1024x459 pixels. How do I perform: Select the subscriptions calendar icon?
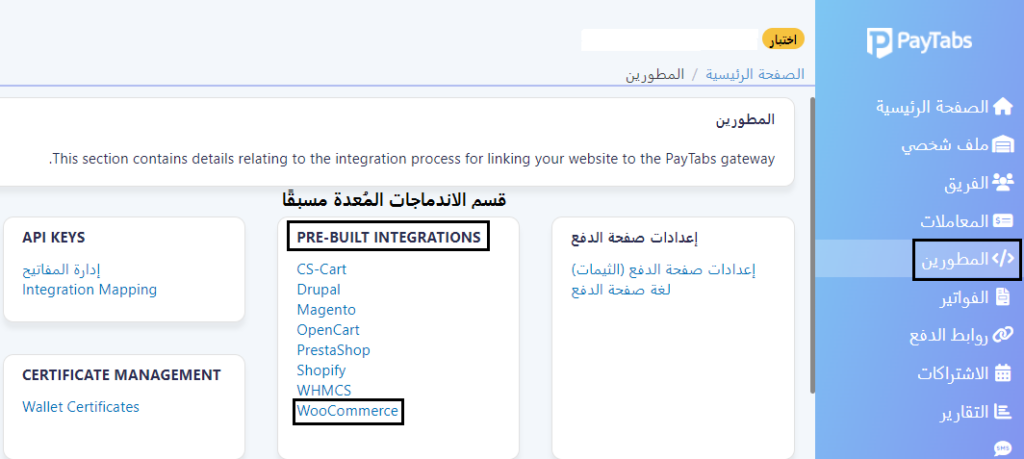[x=1003, y=373]
